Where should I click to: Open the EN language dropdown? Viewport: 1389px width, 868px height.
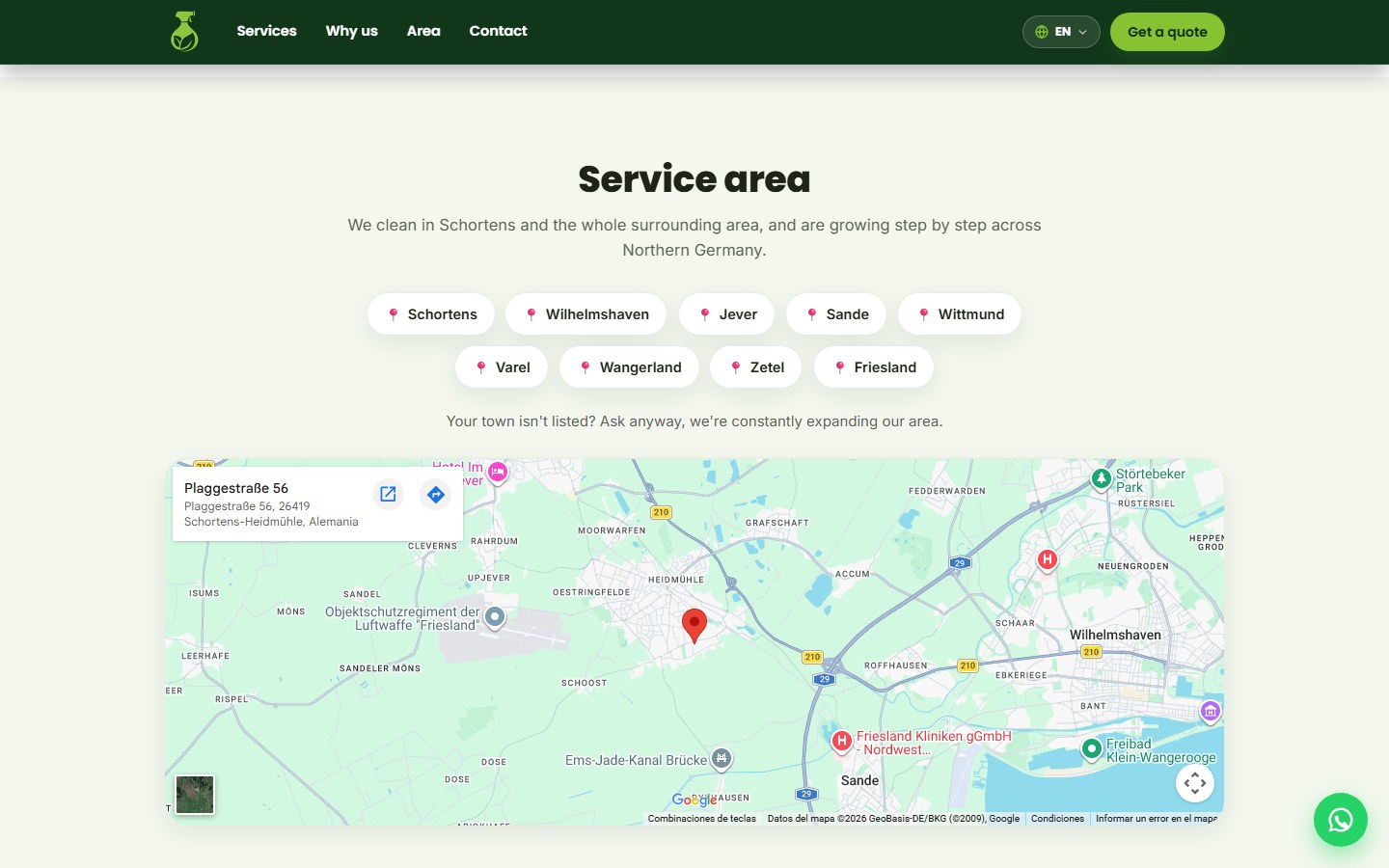click(1061, 32)
